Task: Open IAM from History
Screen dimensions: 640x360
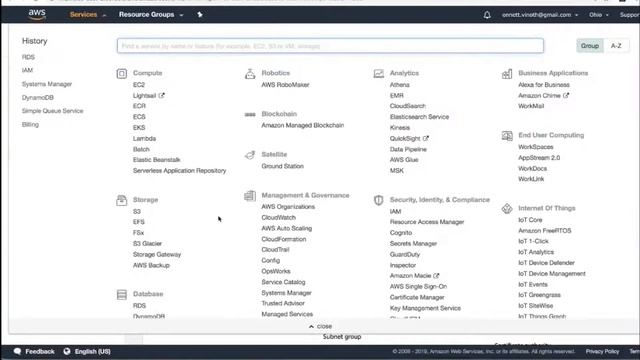Action: click(x=27, y=70)
